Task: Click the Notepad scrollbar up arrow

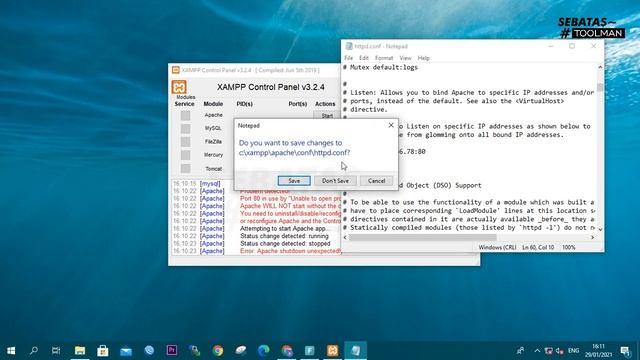Action: (600, 67)
